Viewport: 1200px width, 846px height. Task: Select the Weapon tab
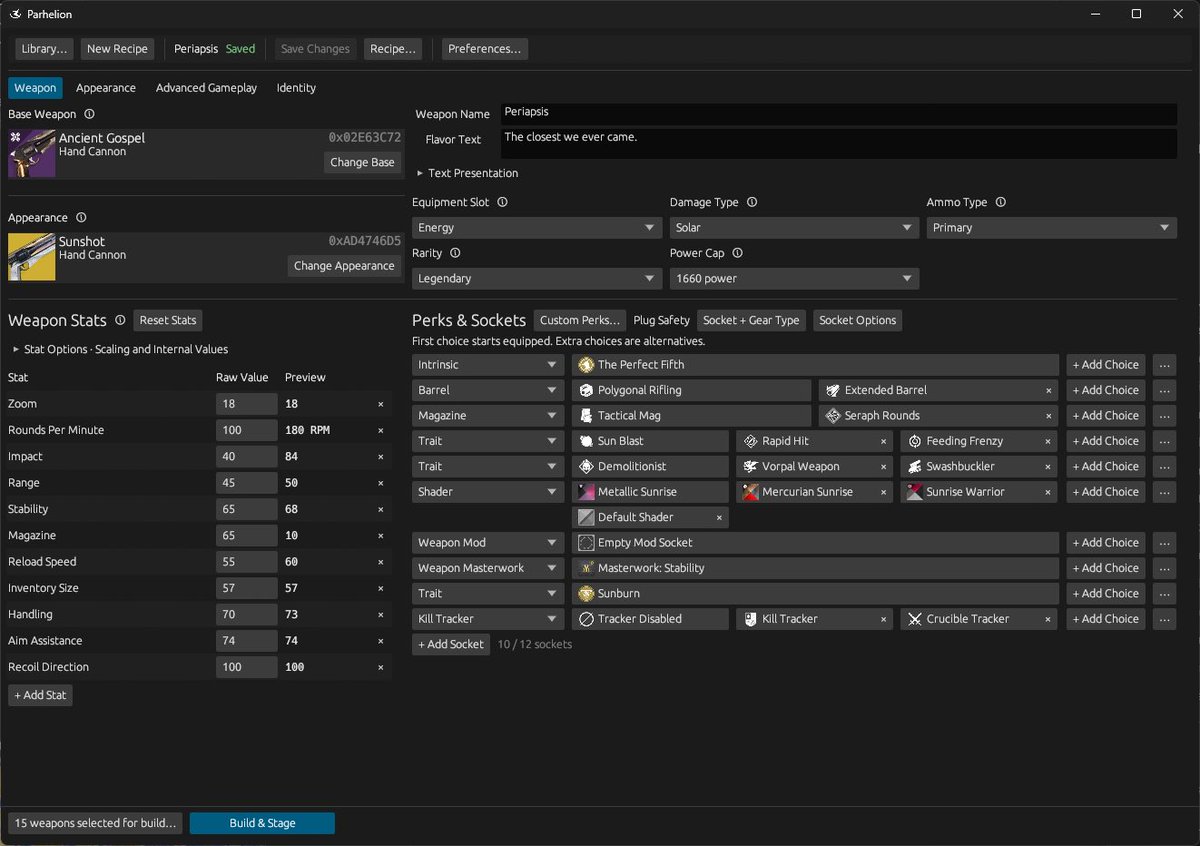click(35, 88)
